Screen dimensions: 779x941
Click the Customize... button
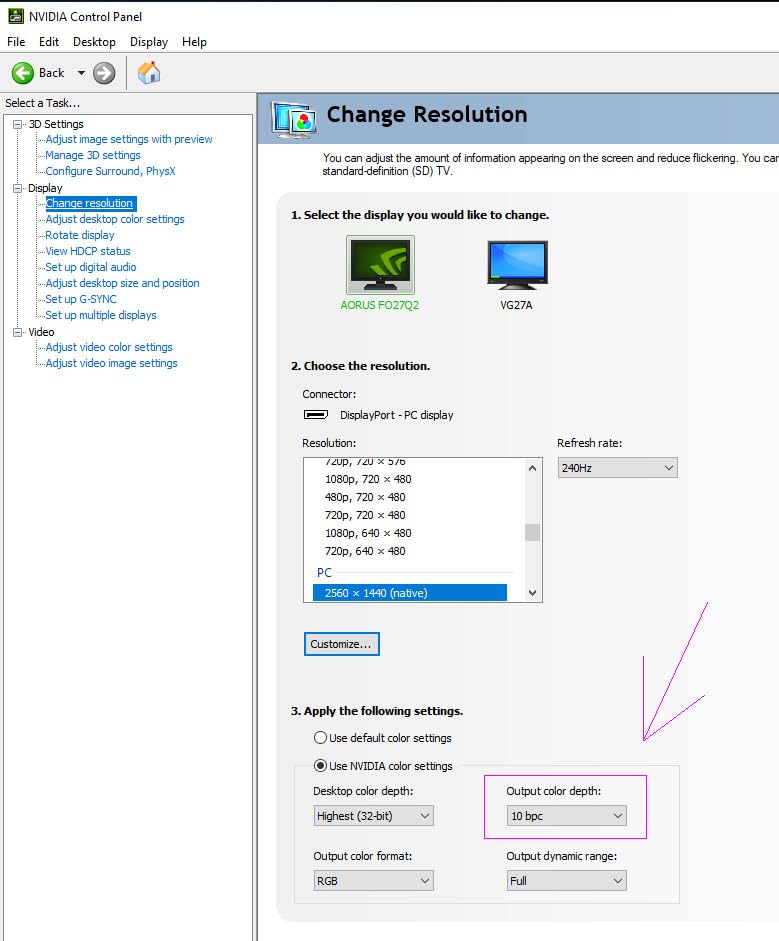tap(341, 644)
